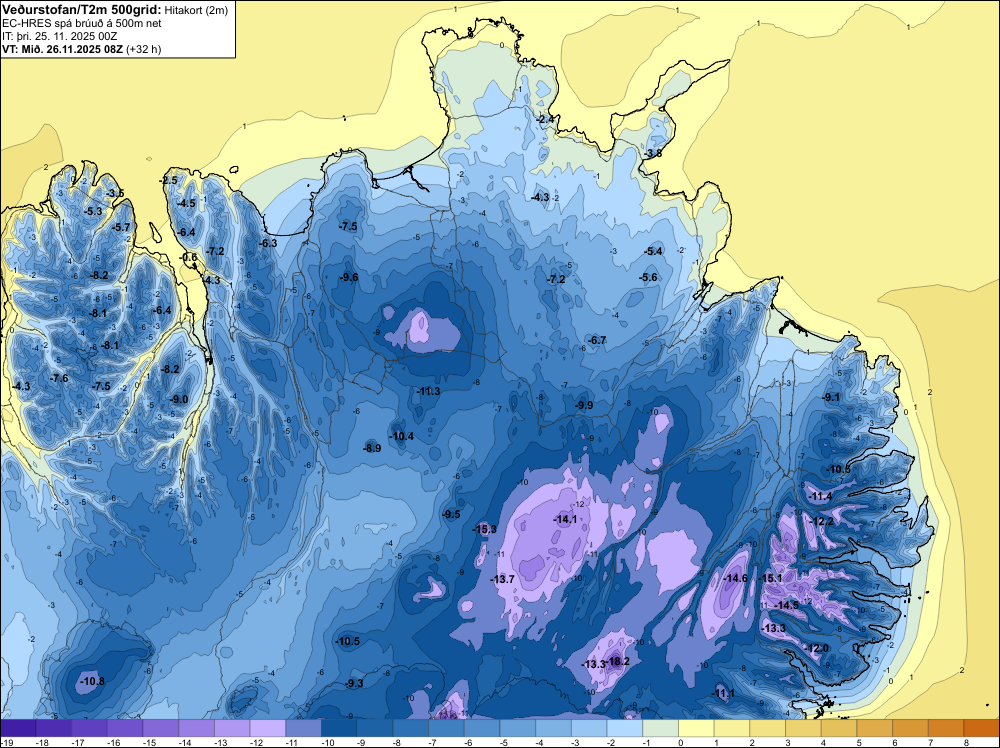Click the temperature value '-5.6'
1000x748 pixels.
(x=648, y=277)
